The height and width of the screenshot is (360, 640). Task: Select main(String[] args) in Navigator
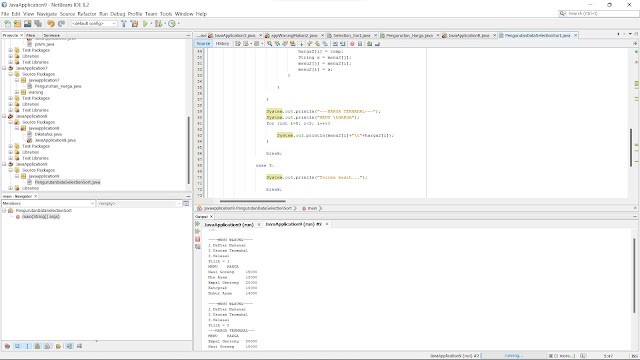(41, 217)
